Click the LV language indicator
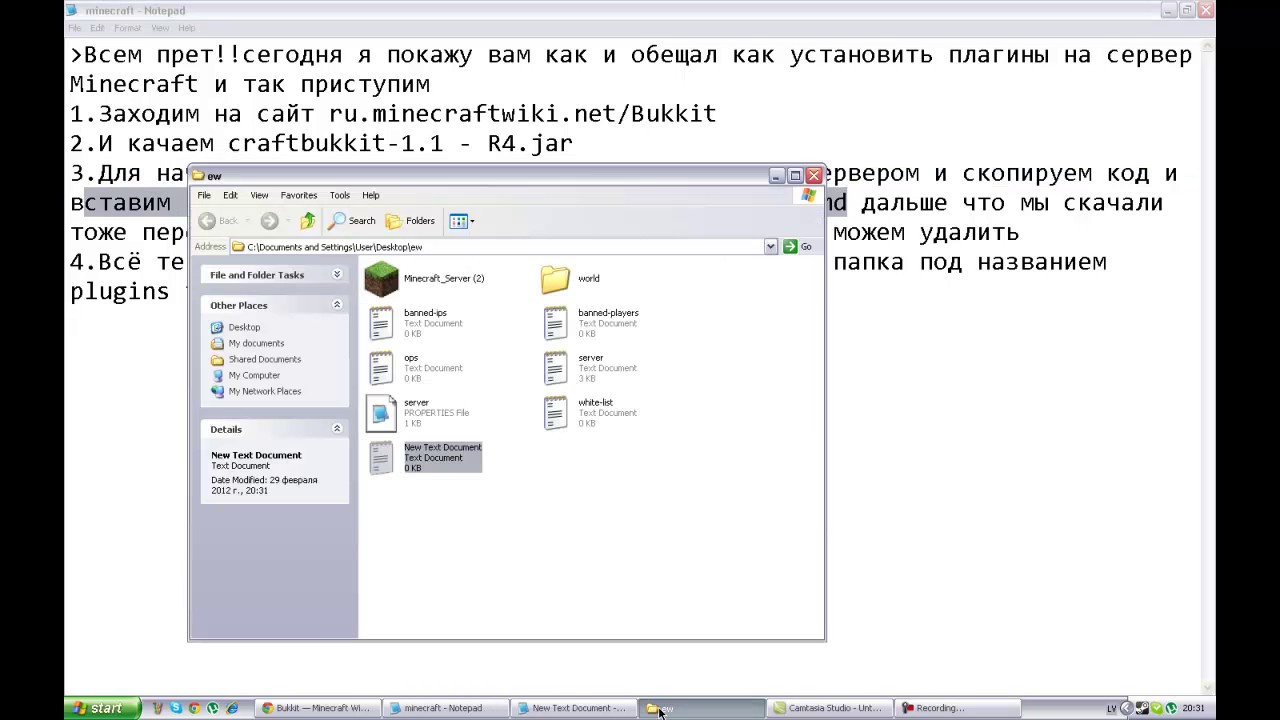 (1111, 708)
